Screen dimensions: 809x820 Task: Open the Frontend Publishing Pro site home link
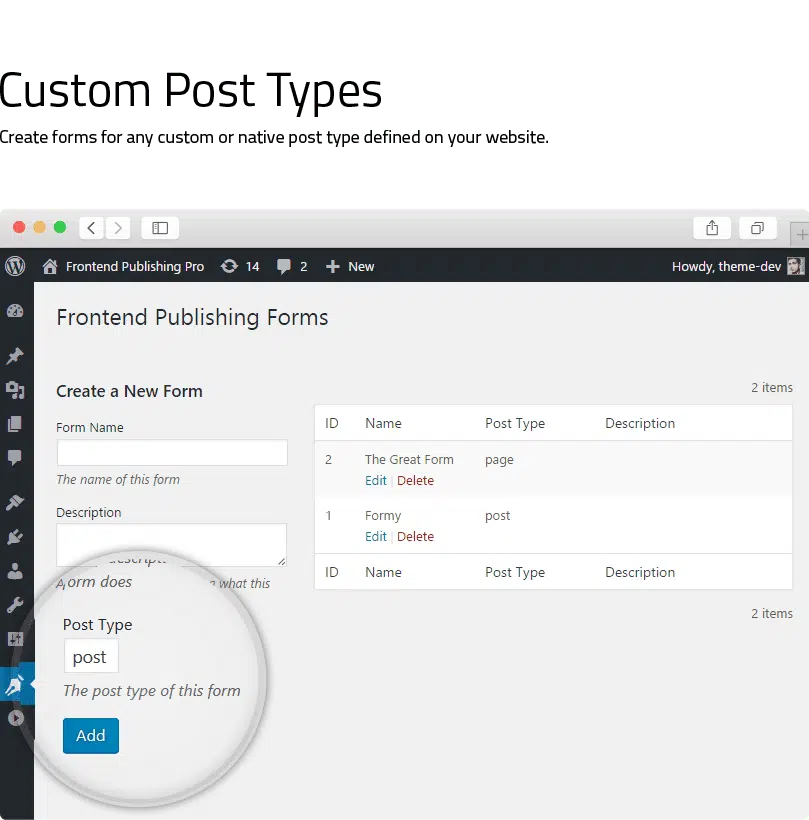point(123,267)
